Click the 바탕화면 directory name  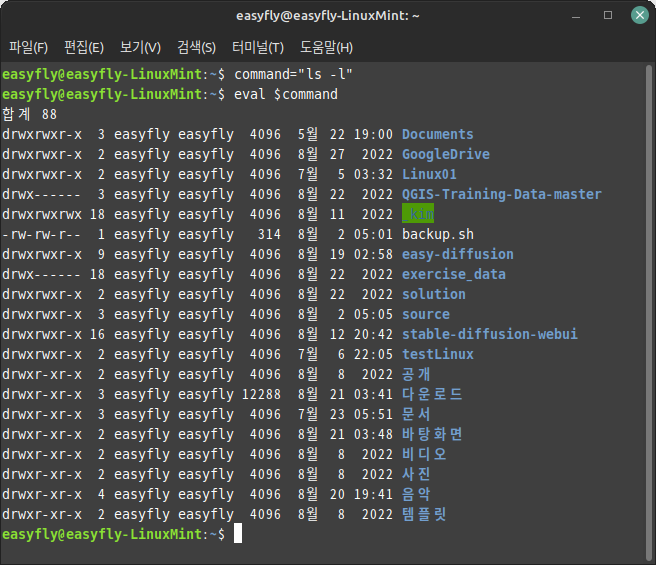pyautogui.click(x=432, y=434)
